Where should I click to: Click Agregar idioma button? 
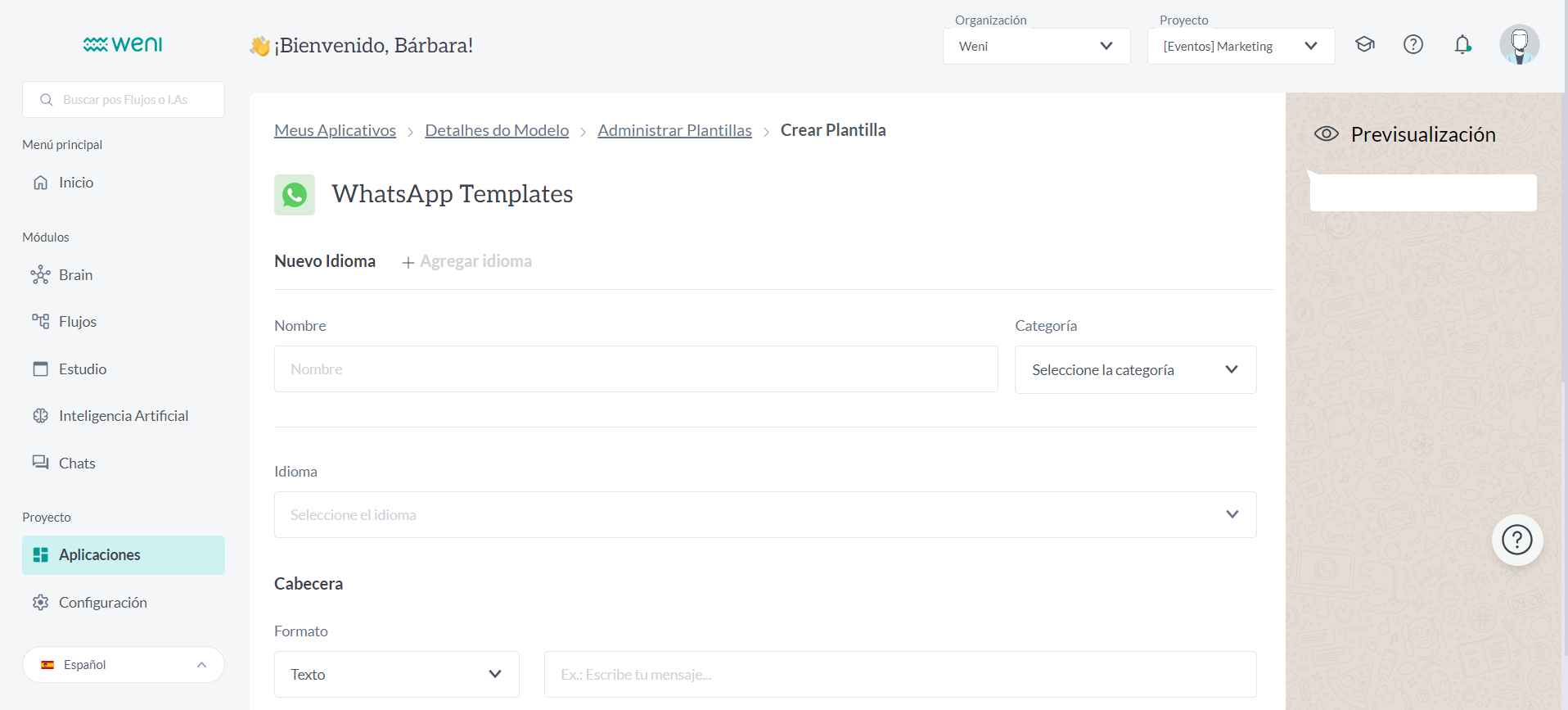point(467,262)
